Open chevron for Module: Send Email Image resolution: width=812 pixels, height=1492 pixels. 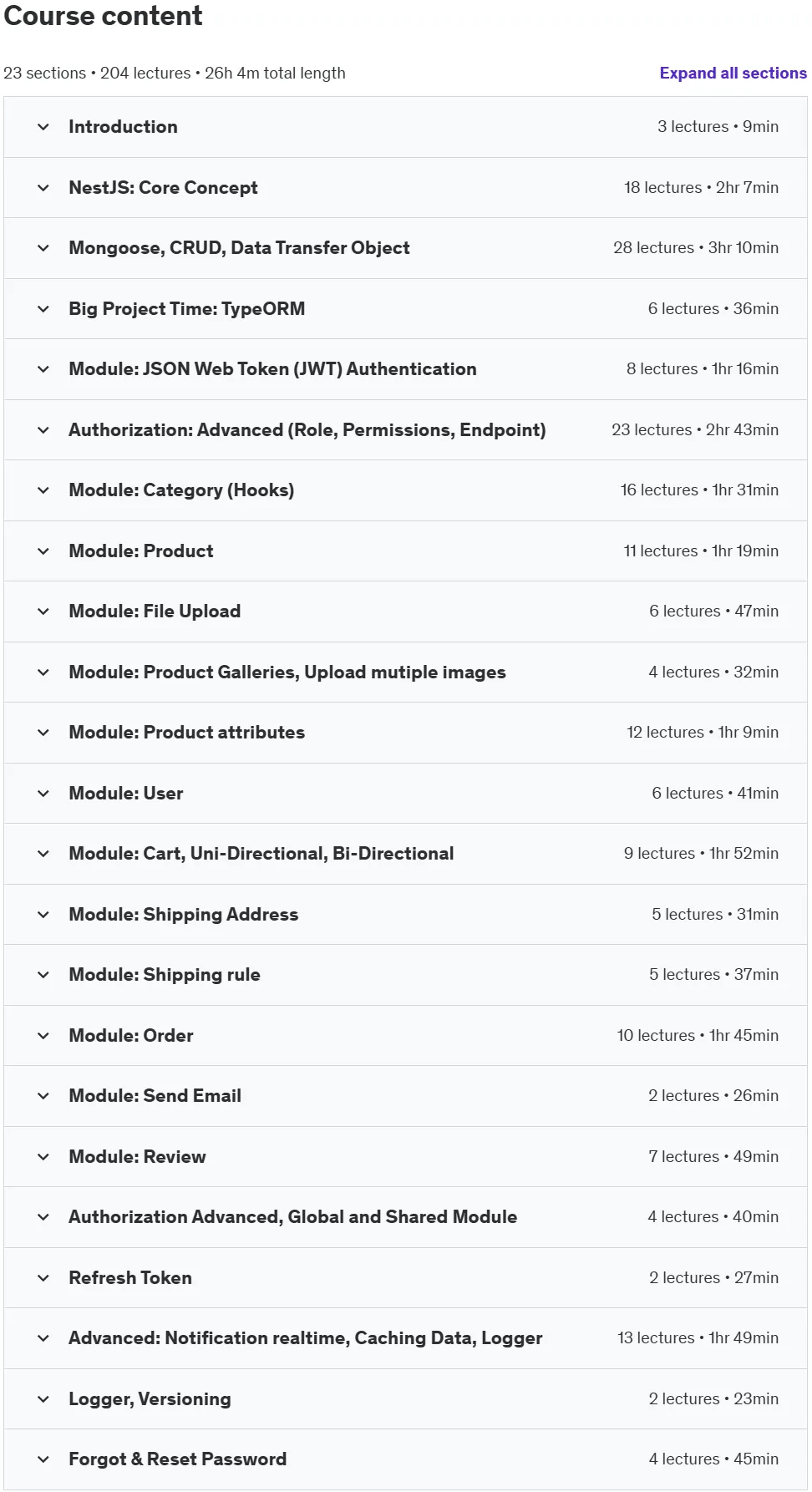point(43,1096)
